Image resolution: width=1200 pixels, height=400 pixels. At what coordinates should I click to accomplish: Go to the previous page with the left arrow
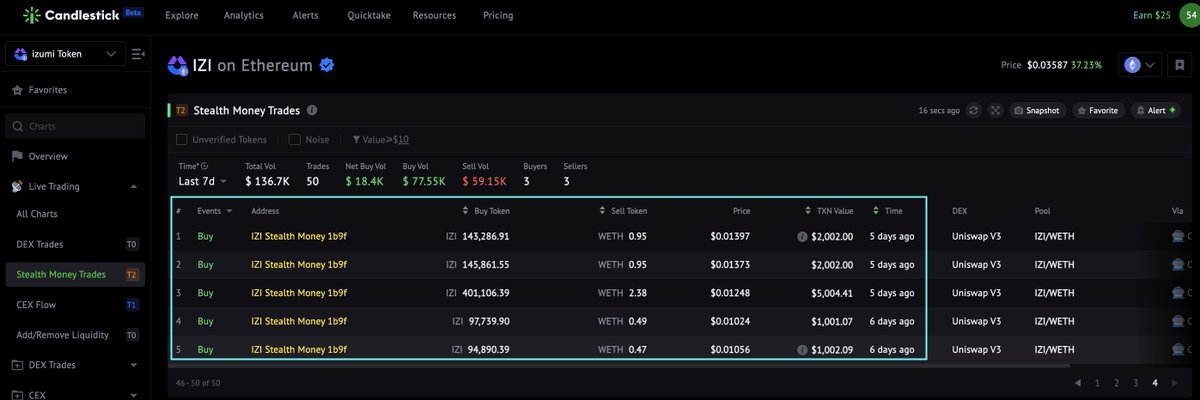(1077, 383)
